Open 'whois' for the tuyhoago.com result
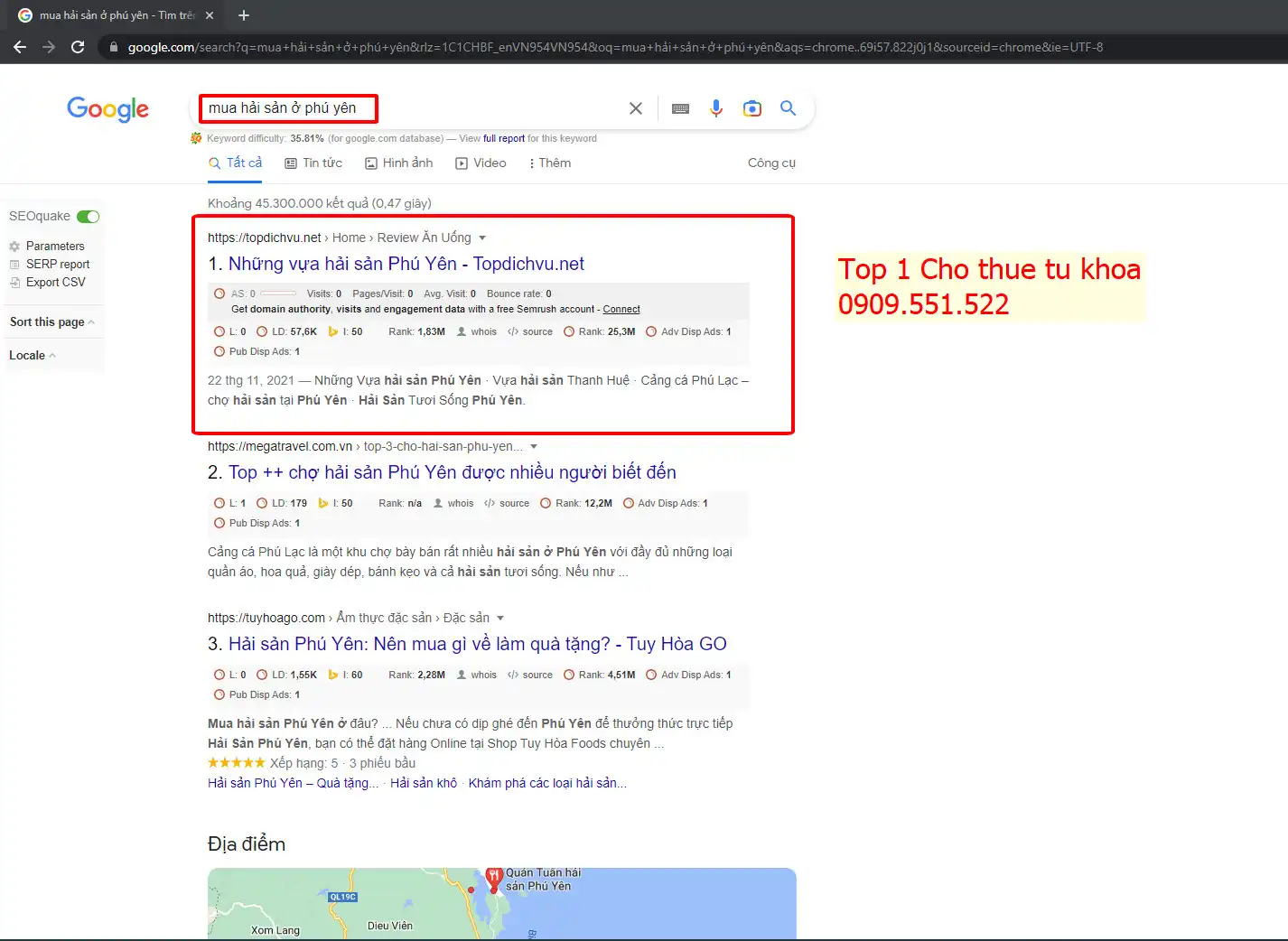 tap(477, 675)
